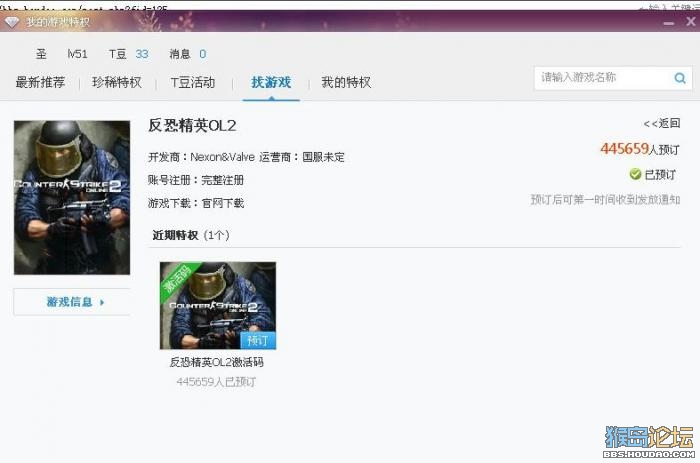The image size is (700, 463).
Task: Click the green 已预订 checkmark icon
Action: (x=635, y=174)
